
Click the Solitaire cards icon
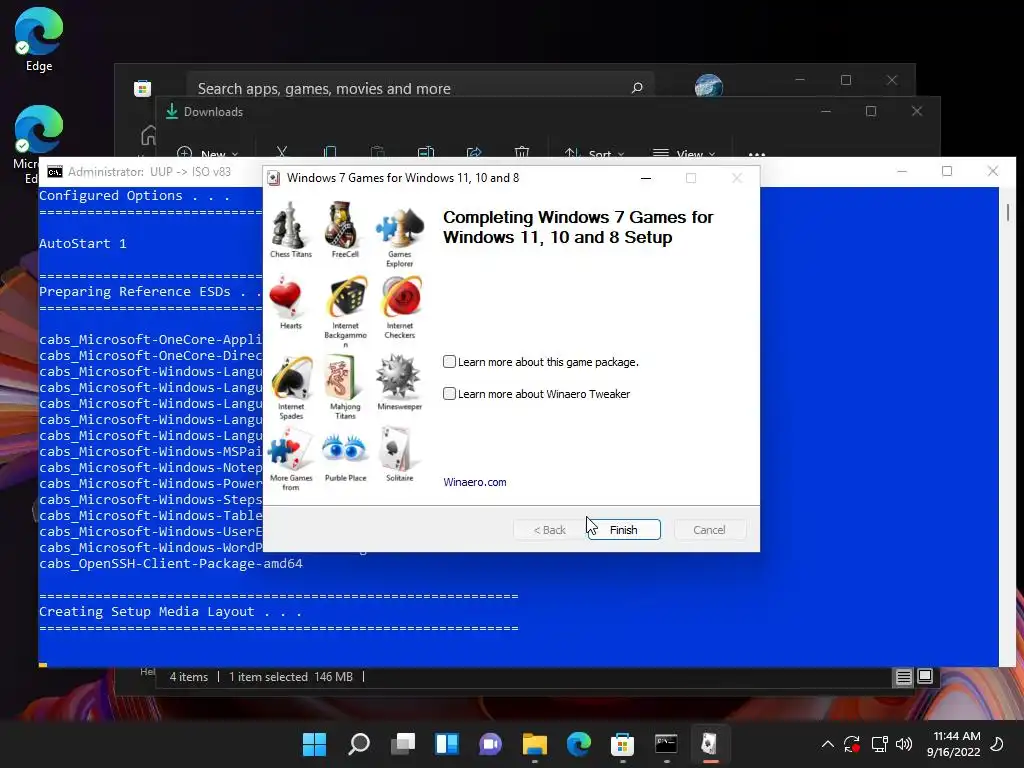pos(398,449)
